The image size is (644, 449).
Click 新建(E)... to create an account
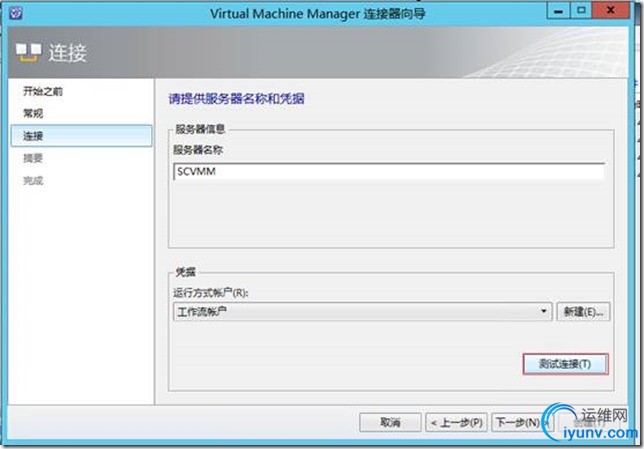tap(583, 312)
